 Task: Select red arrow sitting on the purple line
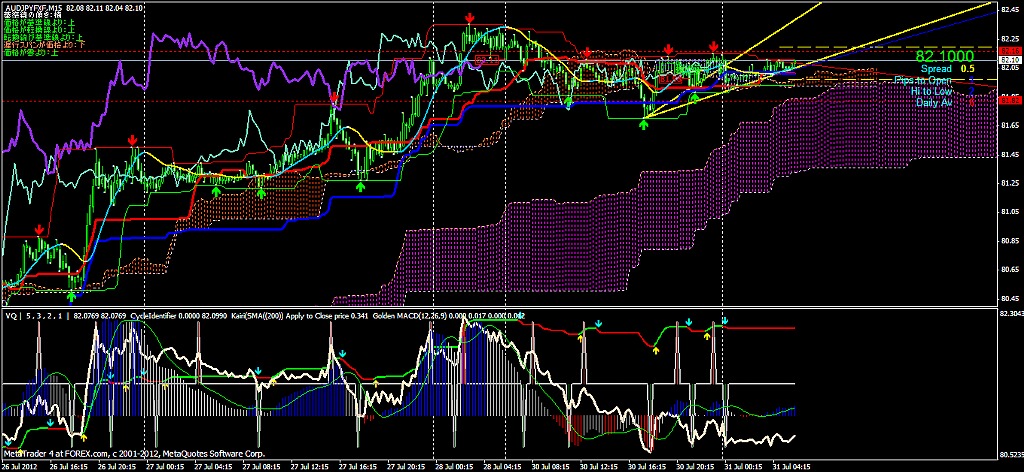334,97
